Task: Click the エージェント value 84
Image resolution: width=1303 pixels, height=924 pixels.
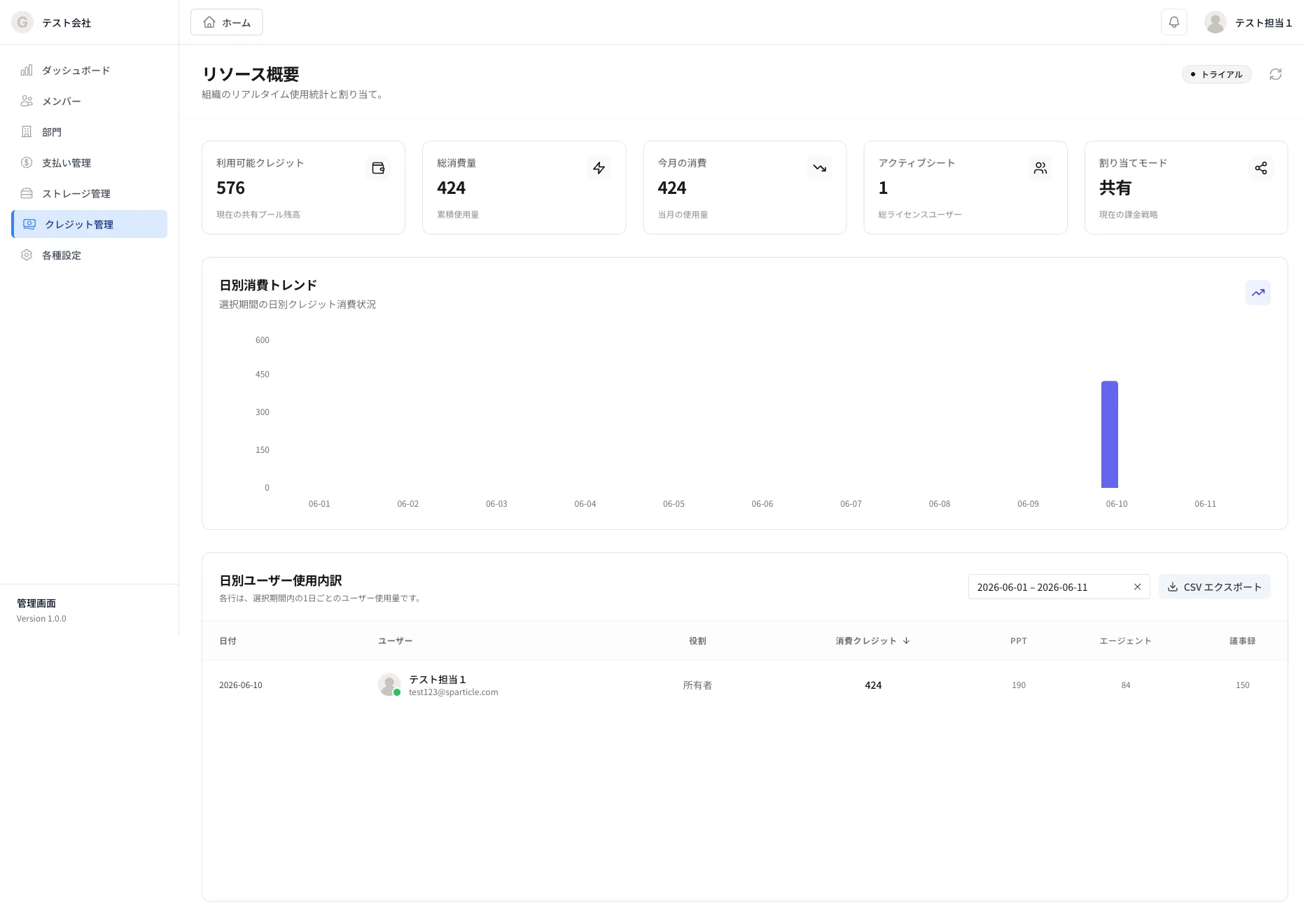Action: click(1125, 685)
